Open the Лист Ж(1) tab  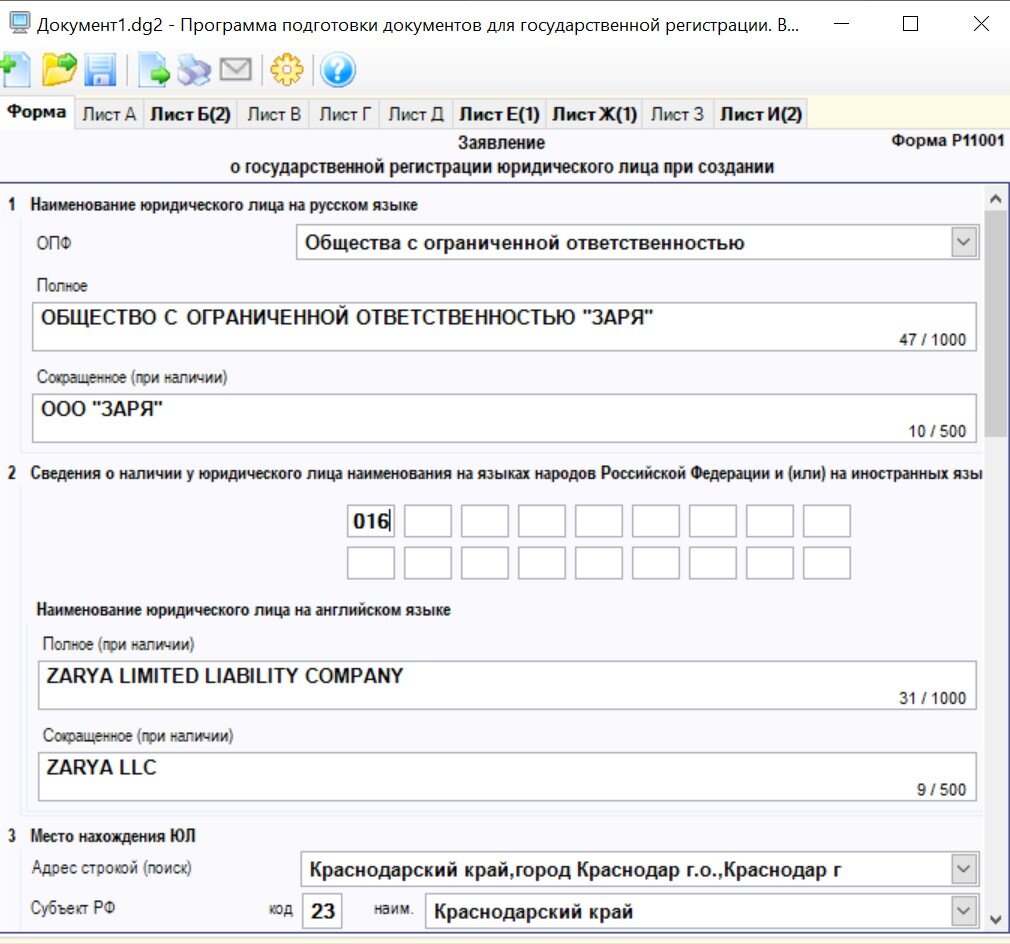[x=594, y=115]
